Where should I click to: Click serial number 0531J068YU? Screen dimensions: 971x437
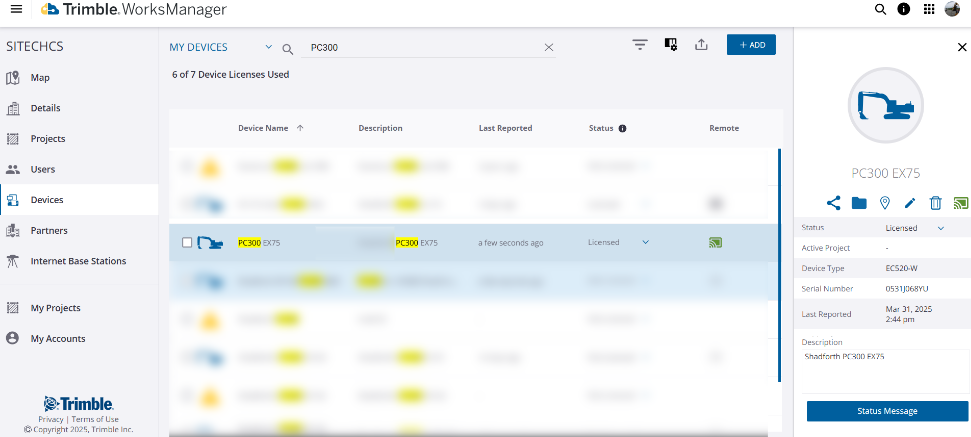click(907, 289)
